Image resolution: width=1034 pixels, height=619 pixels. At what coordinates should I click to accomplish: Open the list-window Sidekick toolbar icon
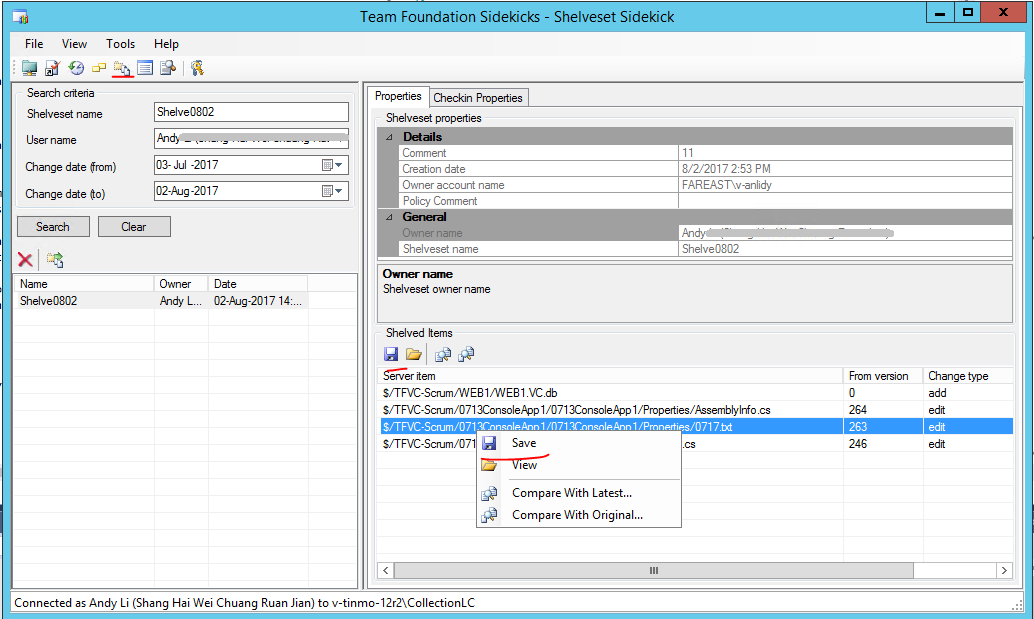[145, 68]
